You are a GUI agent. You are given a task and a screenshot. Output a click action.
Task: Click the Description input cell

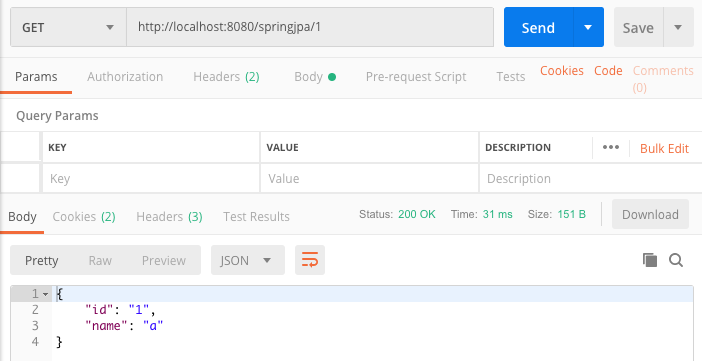click(591, 179)
